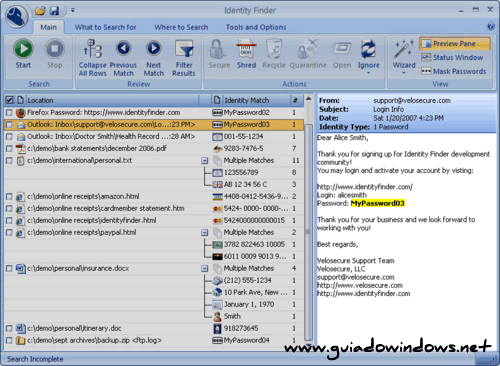The width and height of the screenshot is (500, 366).
Task: Sort by the Location column header
Action: point(113,100)
